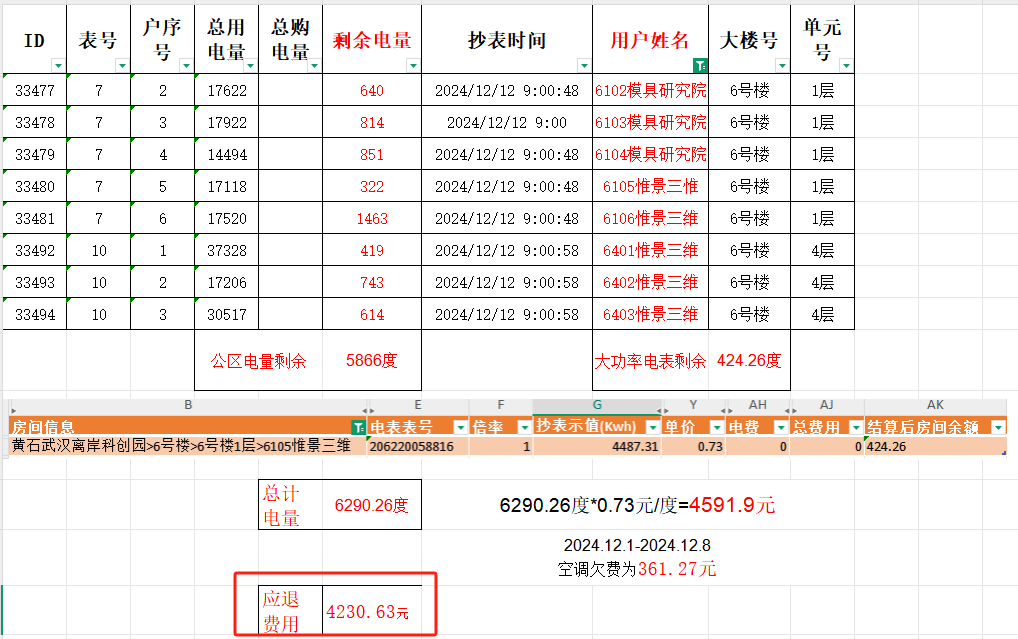Click the 总计电量 value cell 6290.26度

[371, 505]
